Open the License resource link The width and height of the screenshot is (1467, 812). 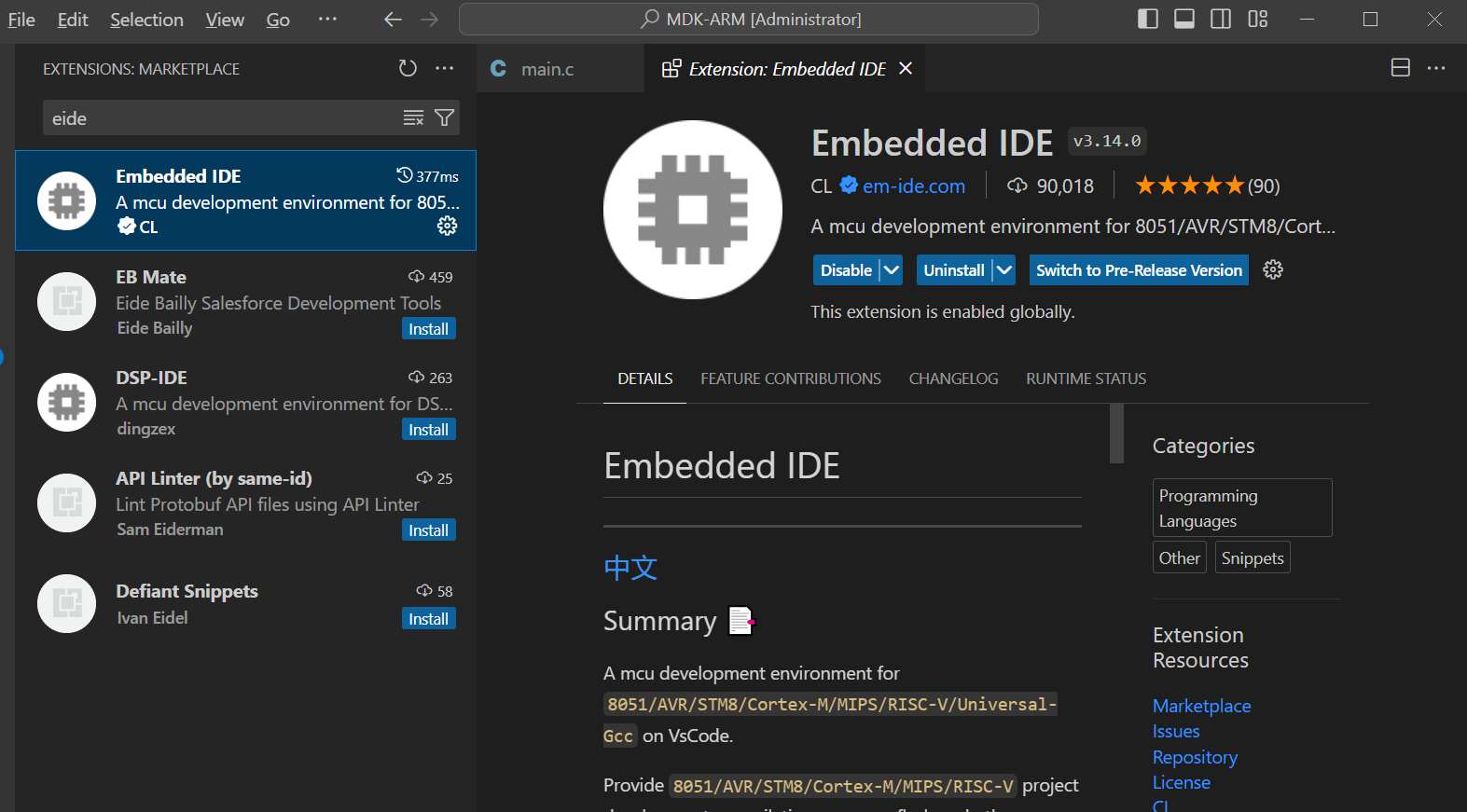tap(1182, 782)
